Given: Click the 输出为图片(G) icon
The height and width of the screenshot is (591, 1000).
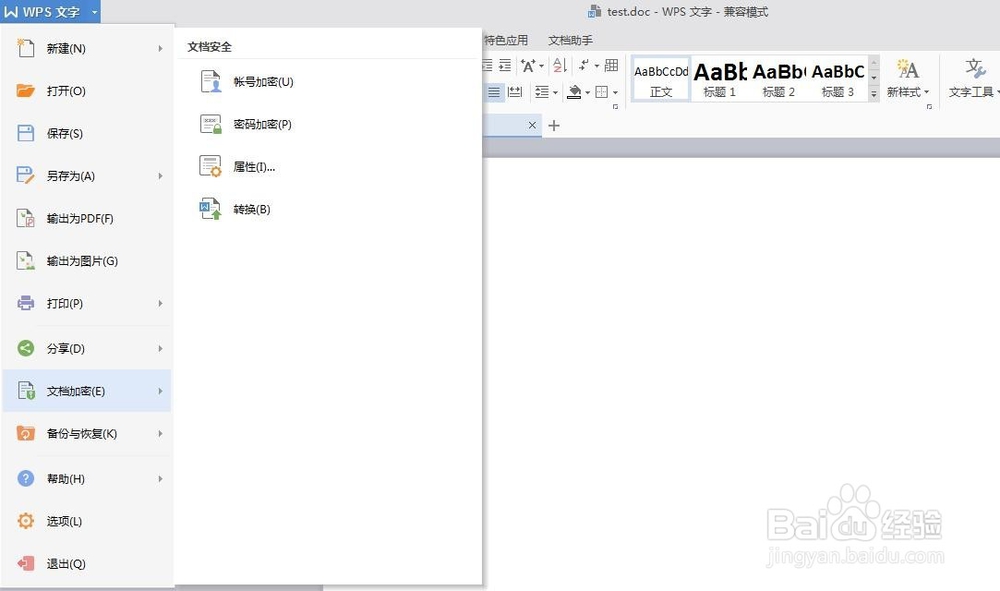Looking at the screenshot, I should [x=26, y=261].
